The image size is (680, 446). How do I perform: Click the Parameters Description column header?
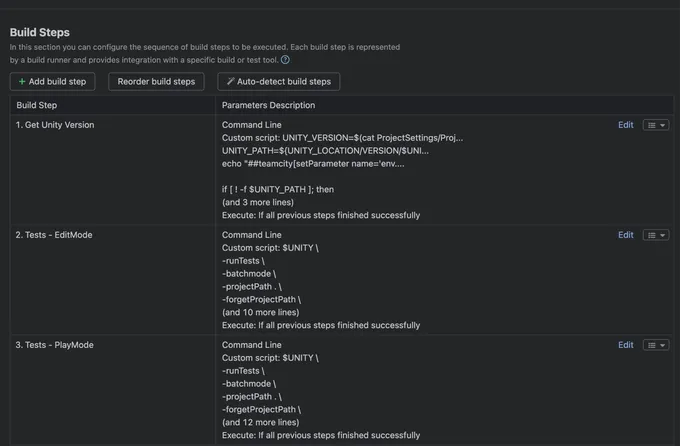click(x=268, y=105)
